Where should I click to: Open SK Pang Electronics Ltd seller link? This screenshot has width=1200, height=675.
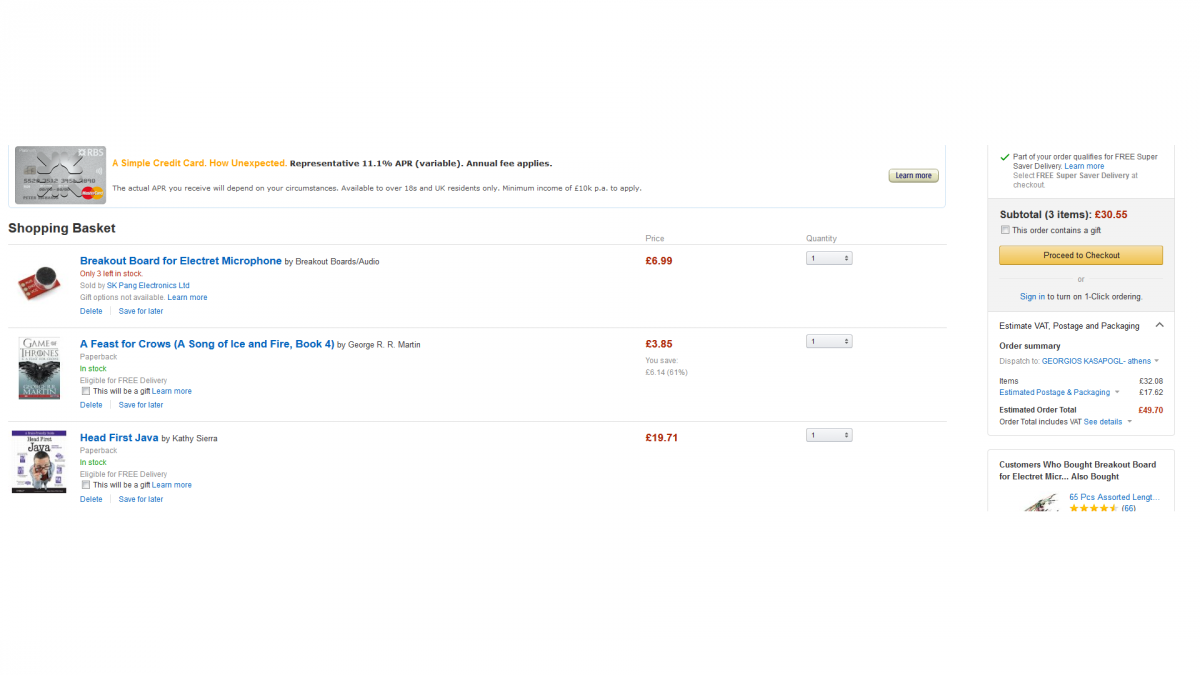pyautogui.click(x=148, y=285)
